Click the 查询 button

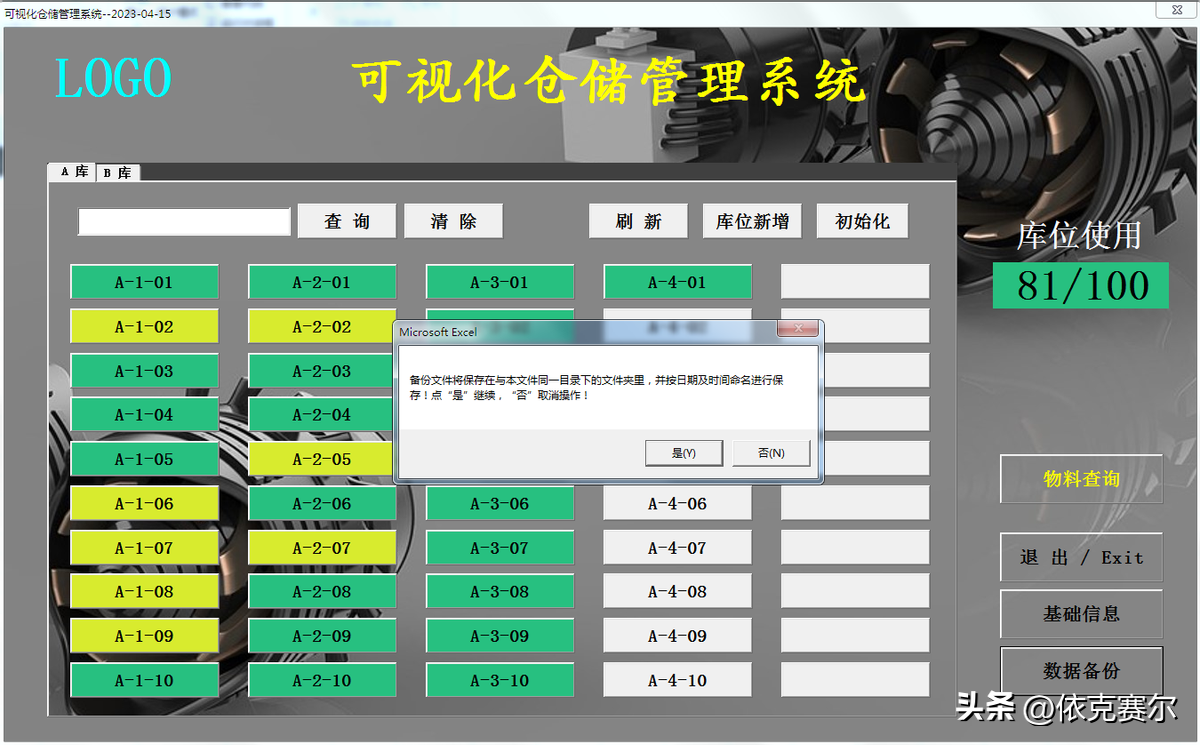(x=347, y=221)
